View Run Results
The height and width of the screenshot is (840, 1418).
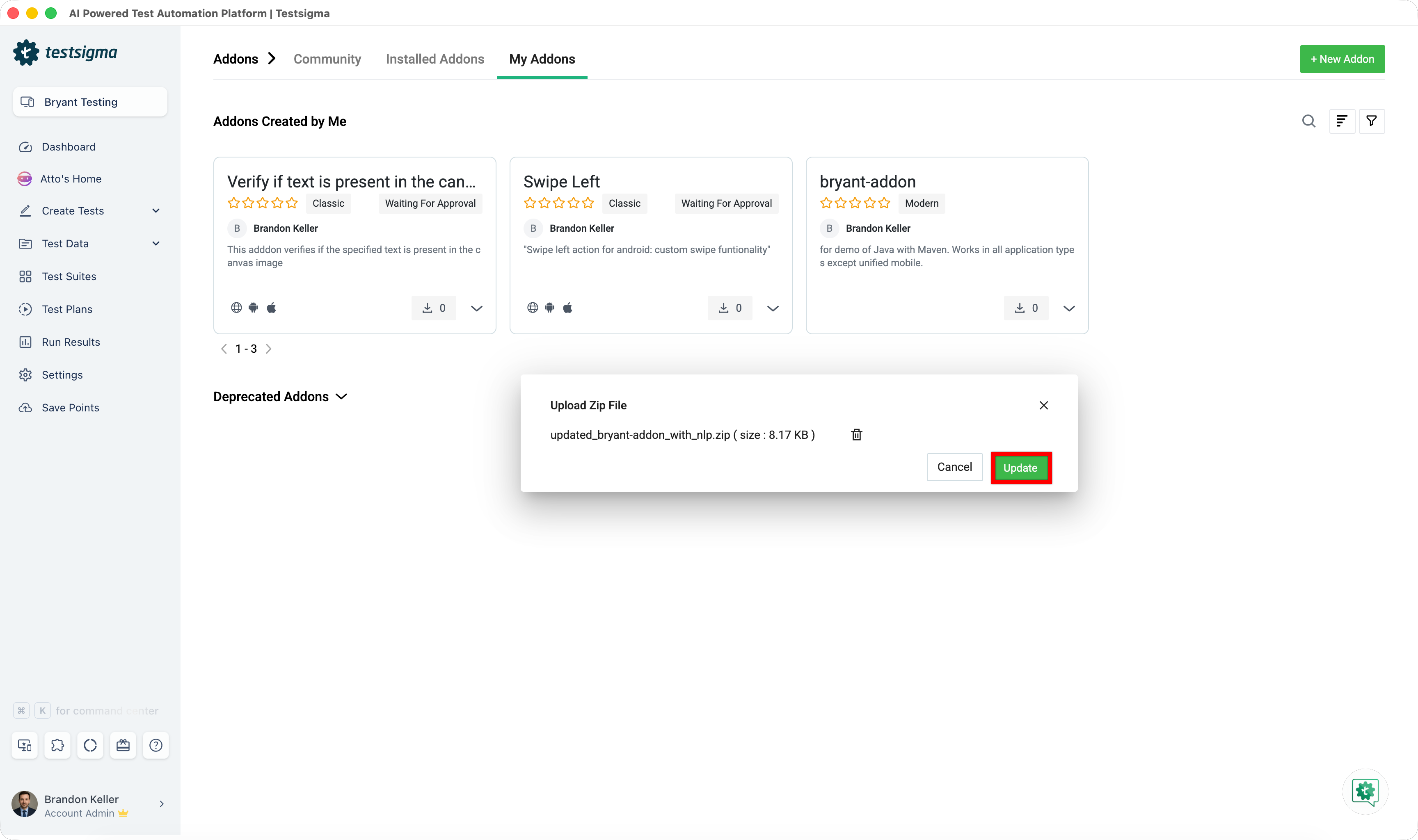[71, 342]
